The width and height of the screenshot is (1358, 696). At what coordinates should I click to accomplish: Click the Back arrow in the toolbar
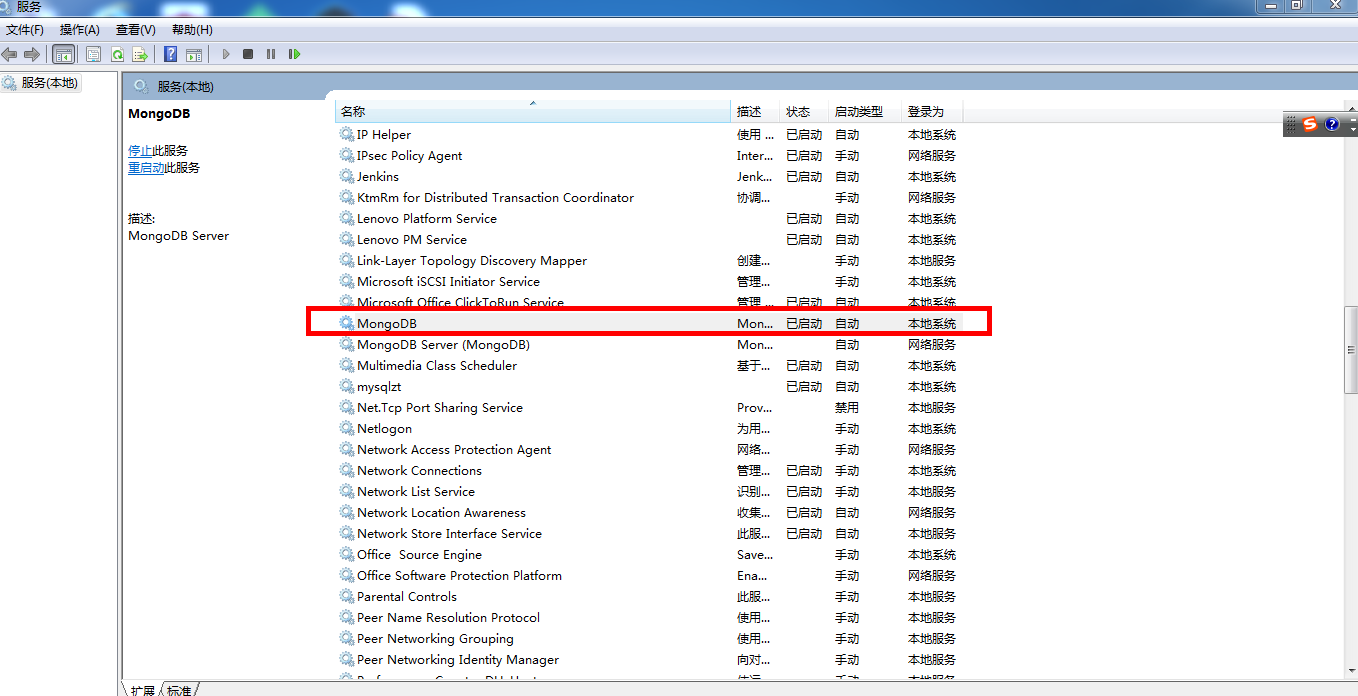[x=10, y=54]
